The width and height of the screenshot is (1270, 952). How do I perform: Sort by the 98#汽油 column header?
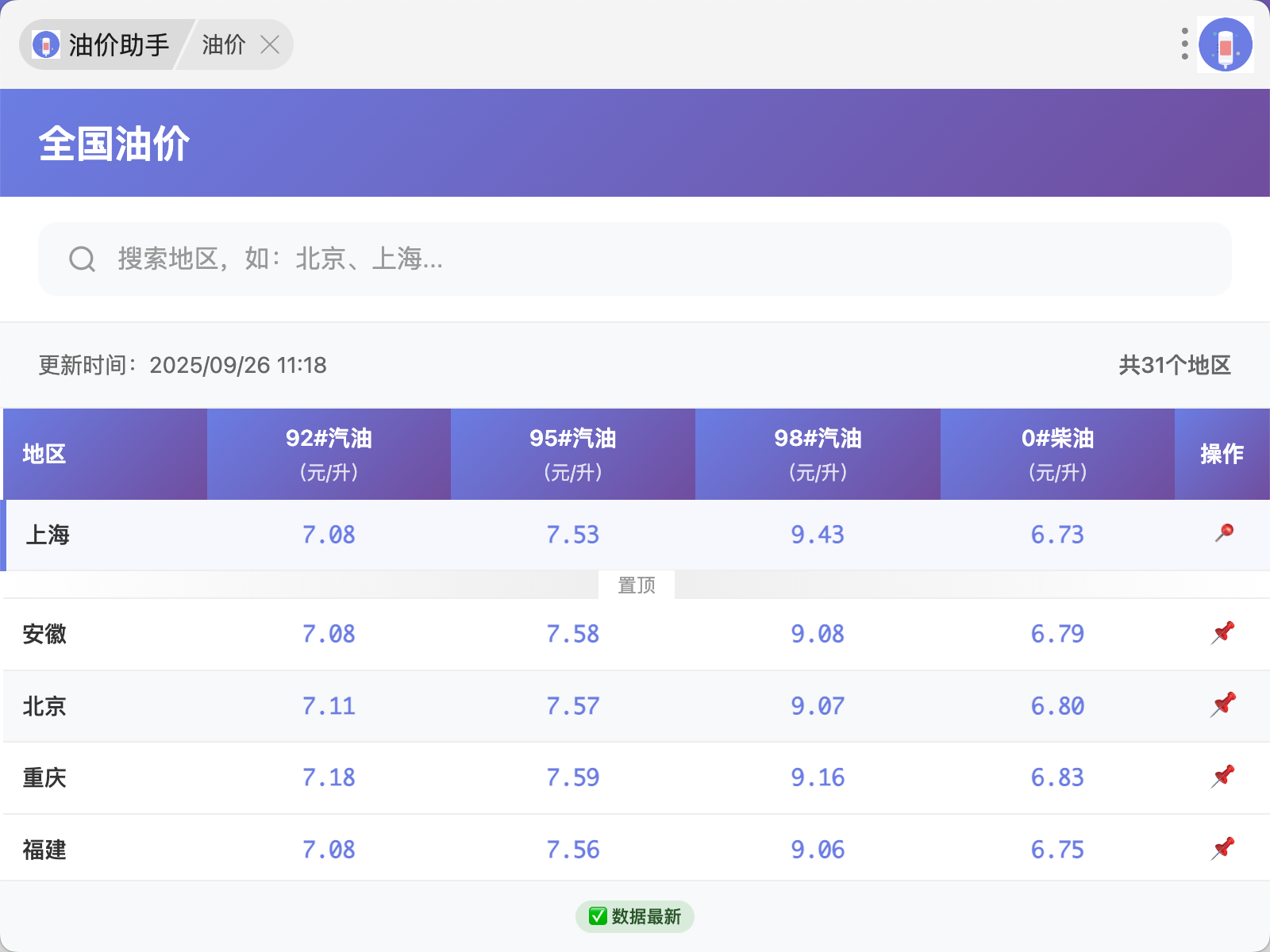818,454
